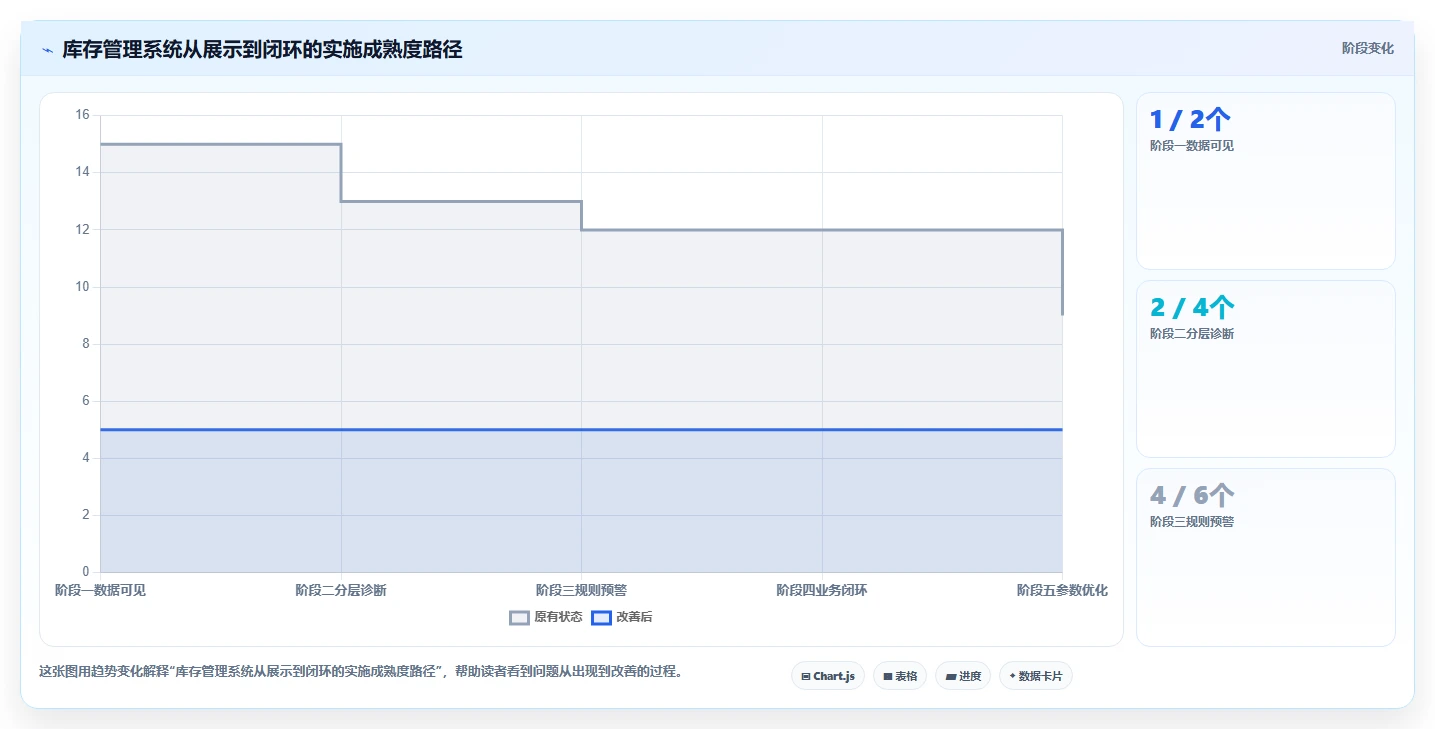Viewport: 1435px width, 729px height.
Task: Click the y-axis value 6
Action: [x=85, y=401]
